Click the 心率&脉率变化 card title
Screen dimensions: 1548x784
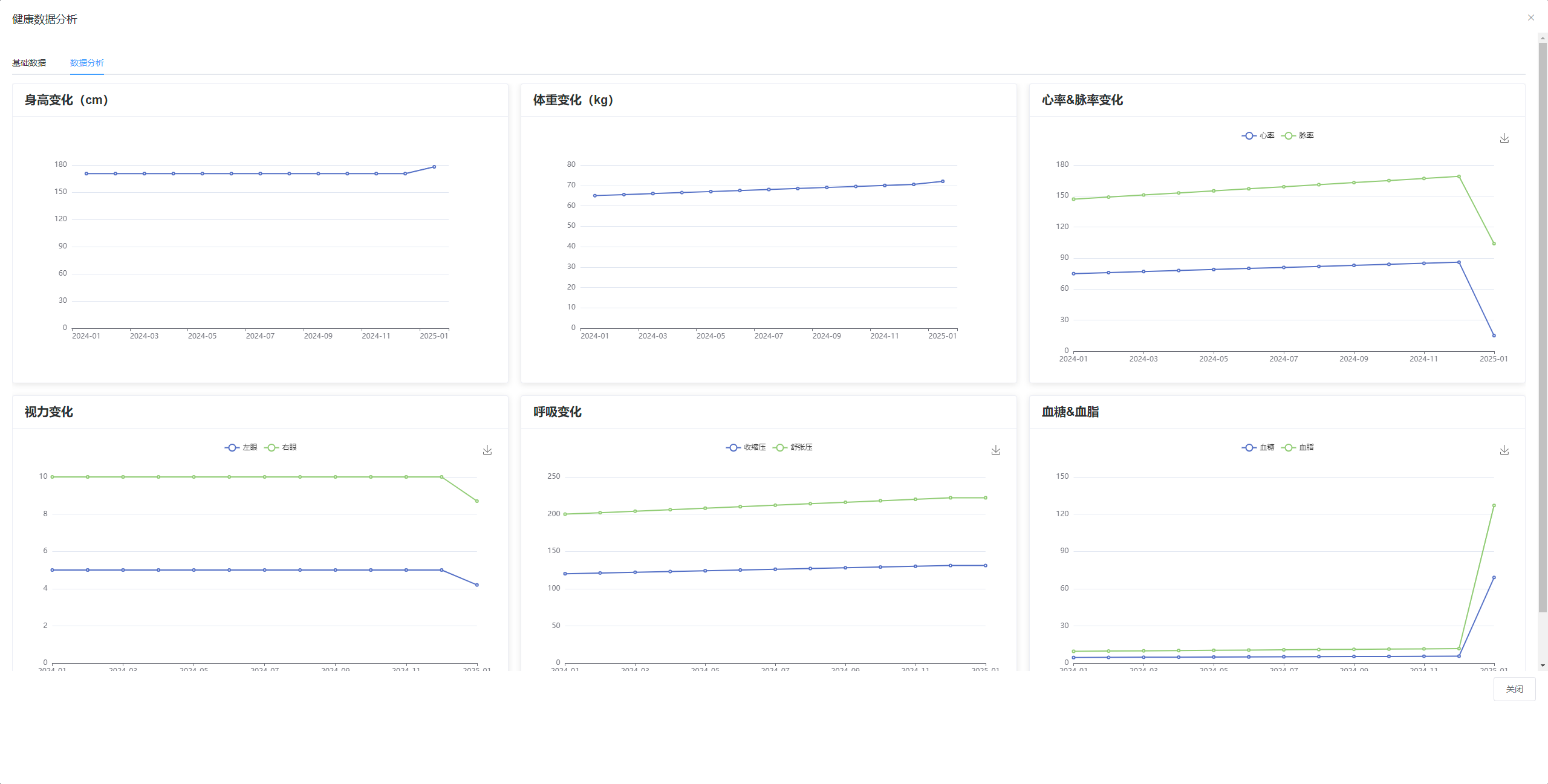[x=1082, y=100]
